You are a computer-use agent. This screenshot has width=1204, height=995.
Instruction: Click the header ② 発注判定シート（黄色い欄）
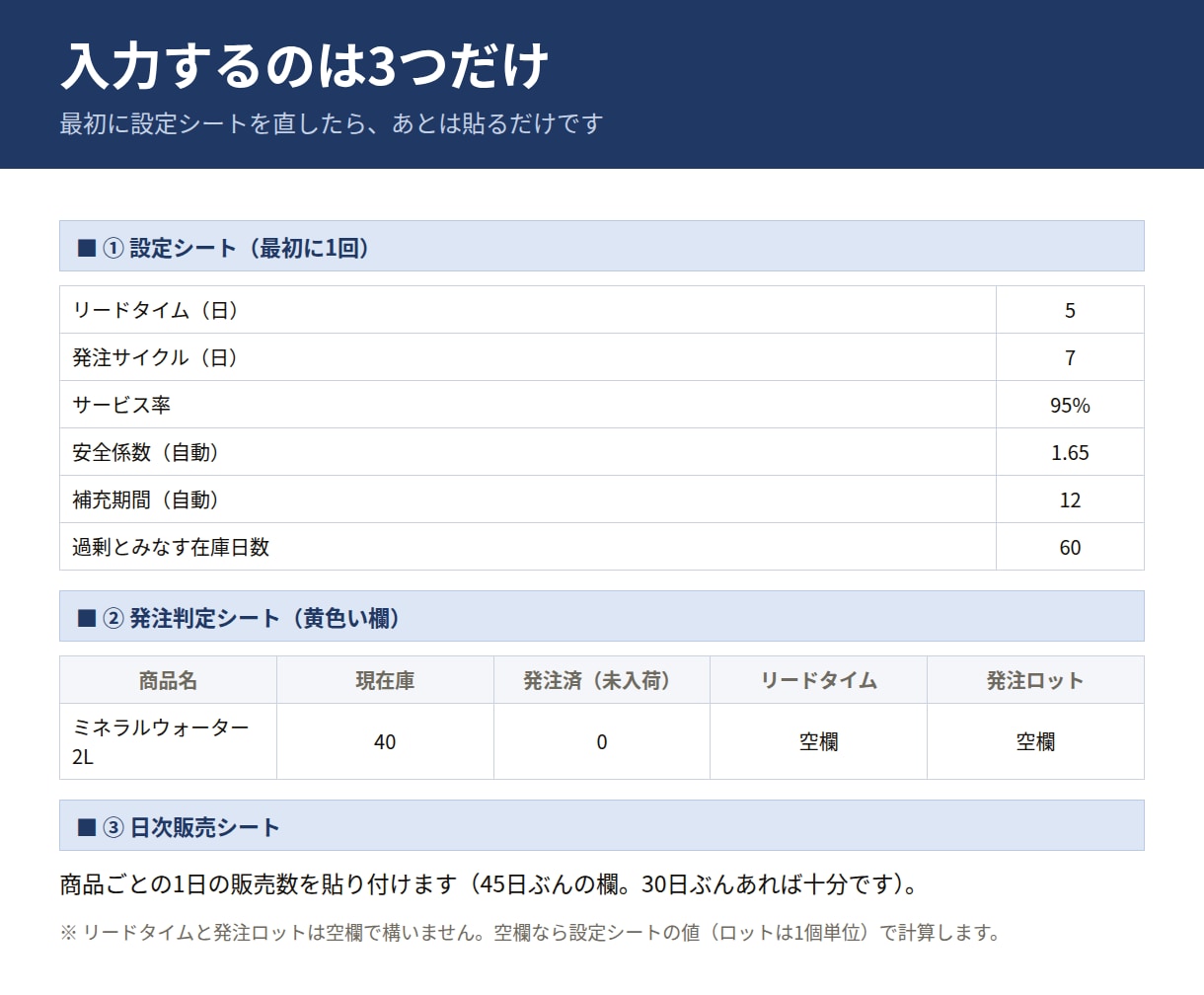tap(602, 616)
